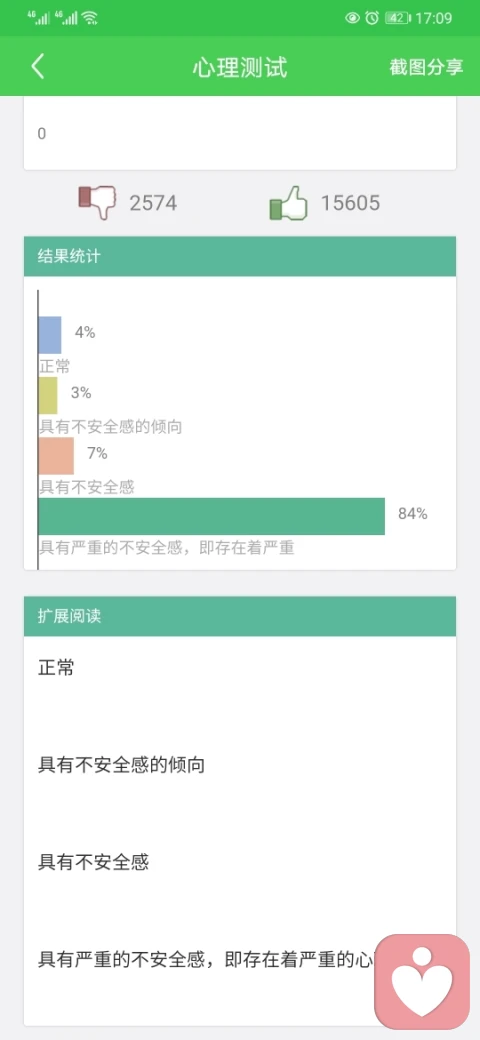Viewport: 480px width, 1040px height.
Task: Open the pink heart floating icon
Action: (422, 982)
